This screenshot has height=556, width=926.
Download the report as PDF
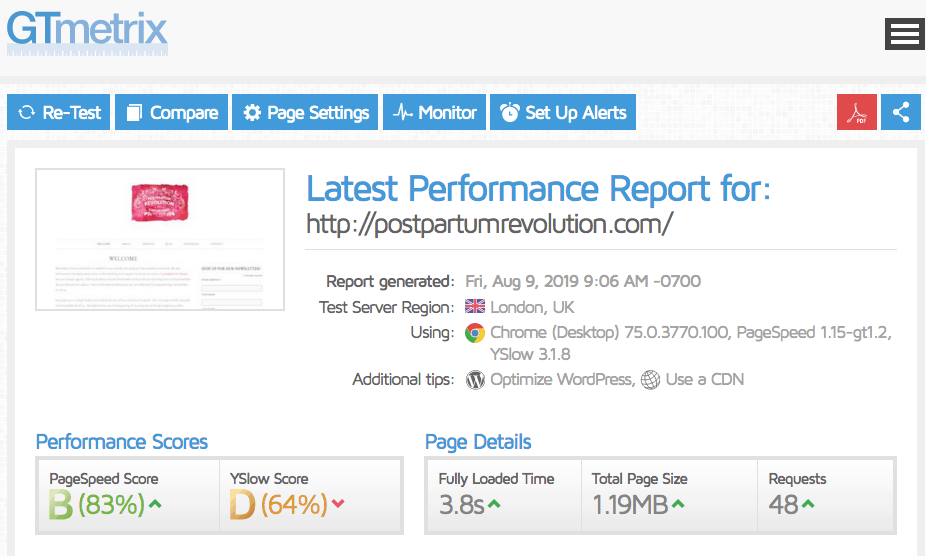click(x=857, y=112)
